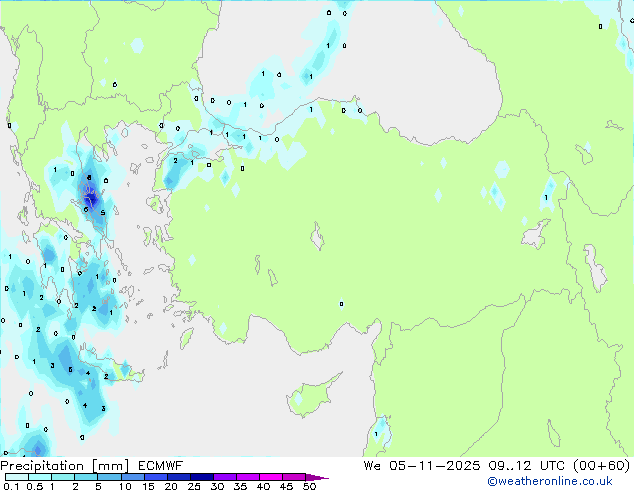This screenshot has height=490, width=634.
Task: Click the 0.1–0.5 mm legend color box
Action: point(17,477)
